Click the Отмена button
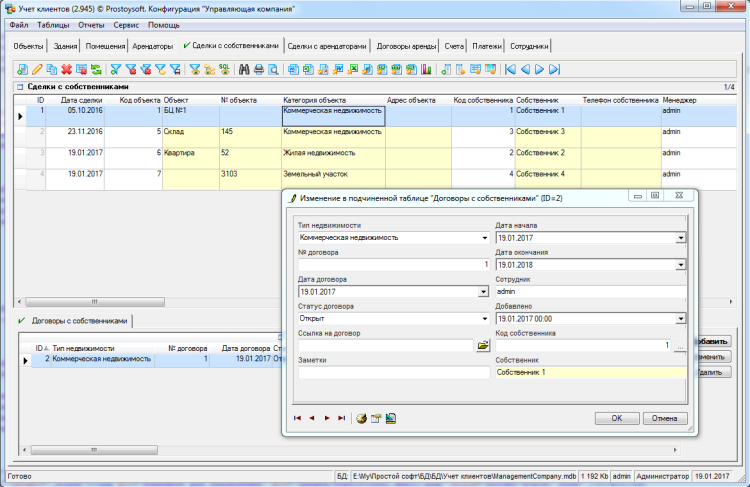The width and height of the screenshot is (750, 487). pyautogui.click(x=665, y=418)
